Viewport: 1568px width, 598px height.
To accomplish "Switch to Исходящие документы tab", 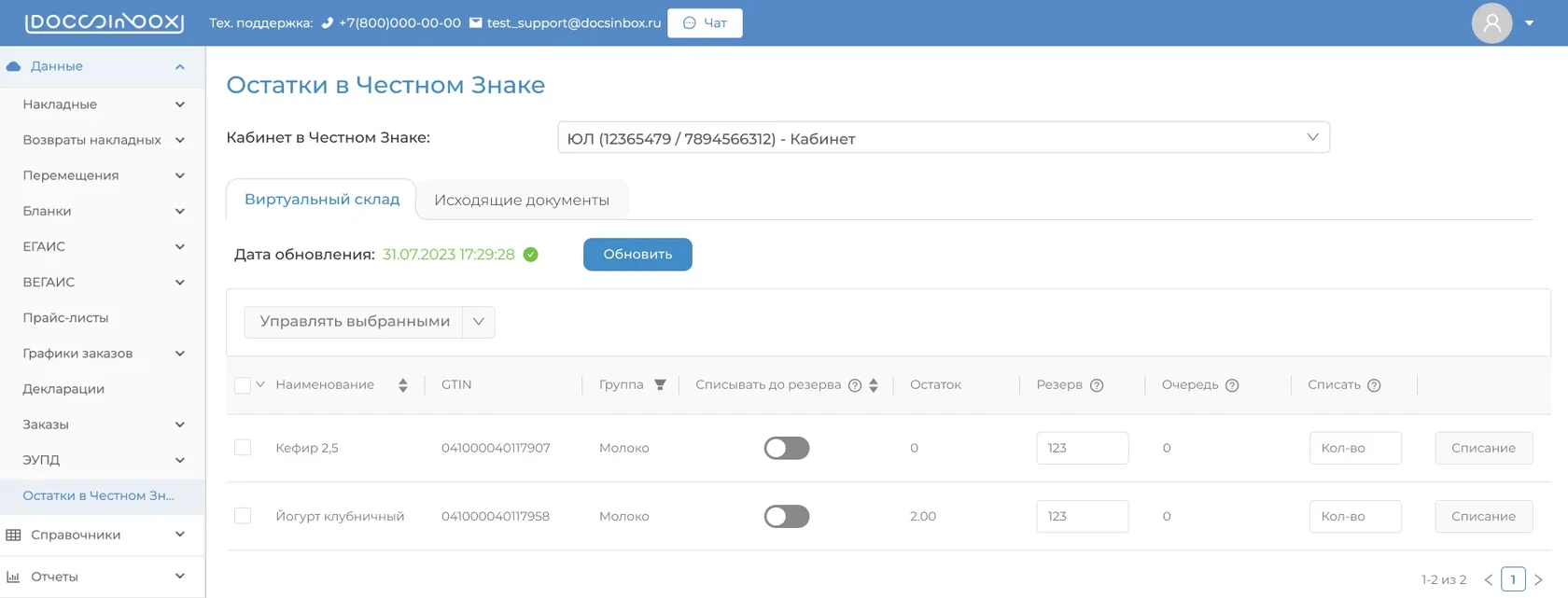I will click(x=522, y=200).
